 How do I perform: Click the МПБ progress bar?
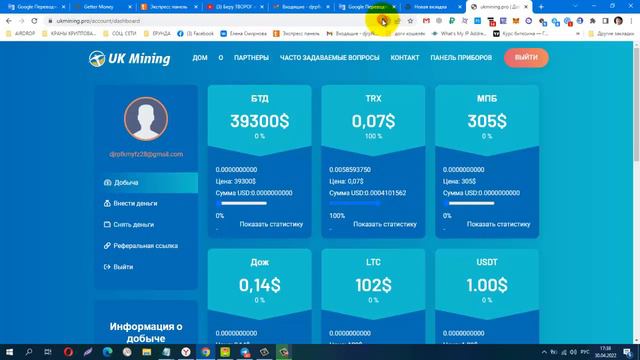pyautogui.click(x=469, y=203)
